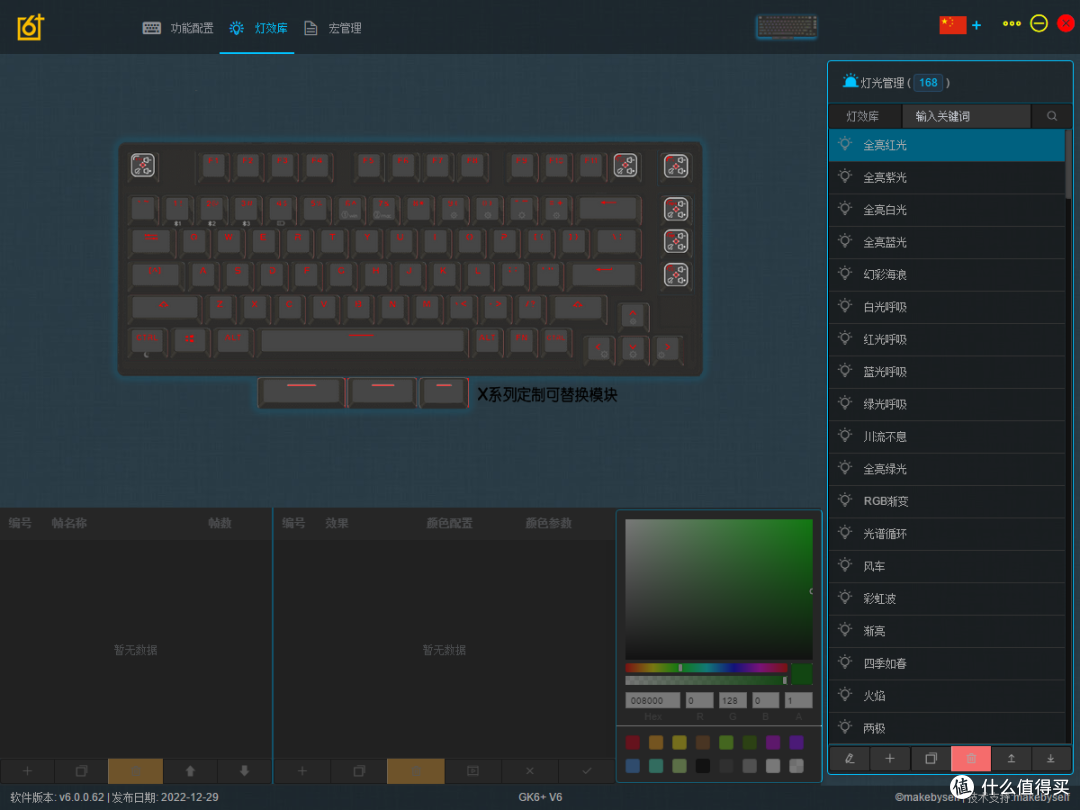Select the 全亮蓝光 light effect
The width and height of the screenshot is (1080, 810).
click(x=946, y=242)
